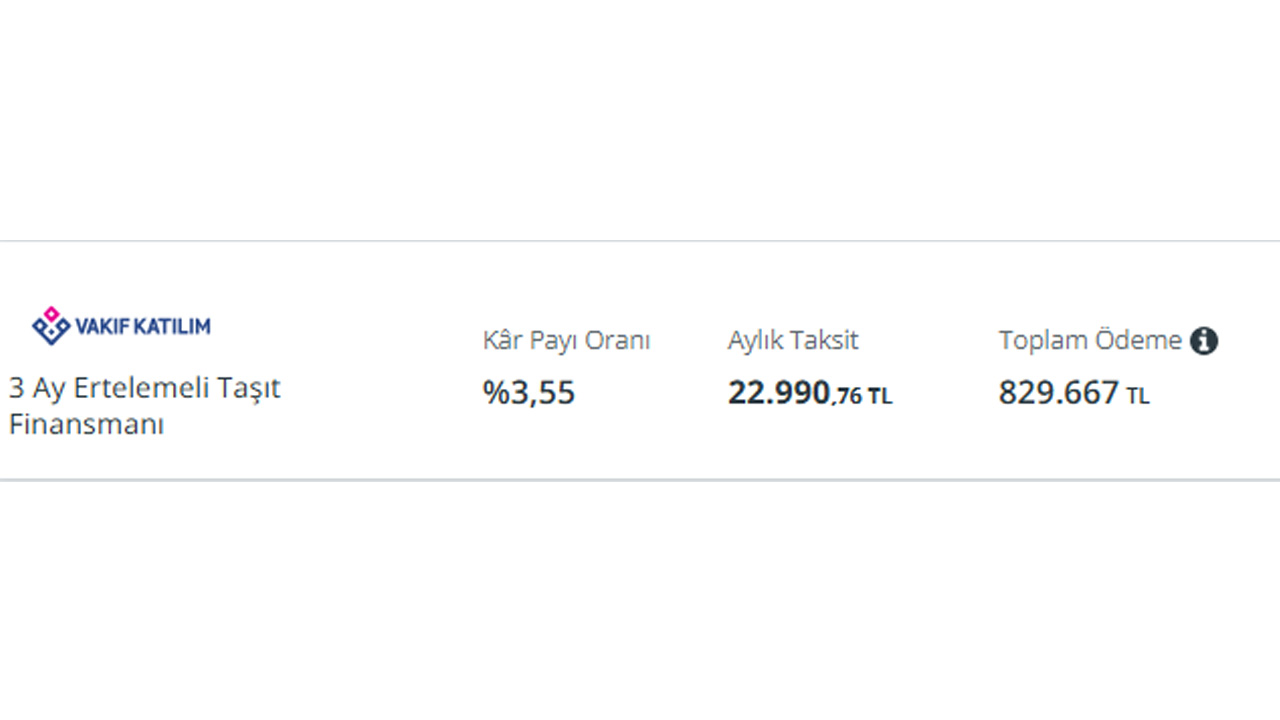Click the ,76 TL kuruş portion
Image resolution: width=1280 pixels, height=720 pixels.
(861, 396)
